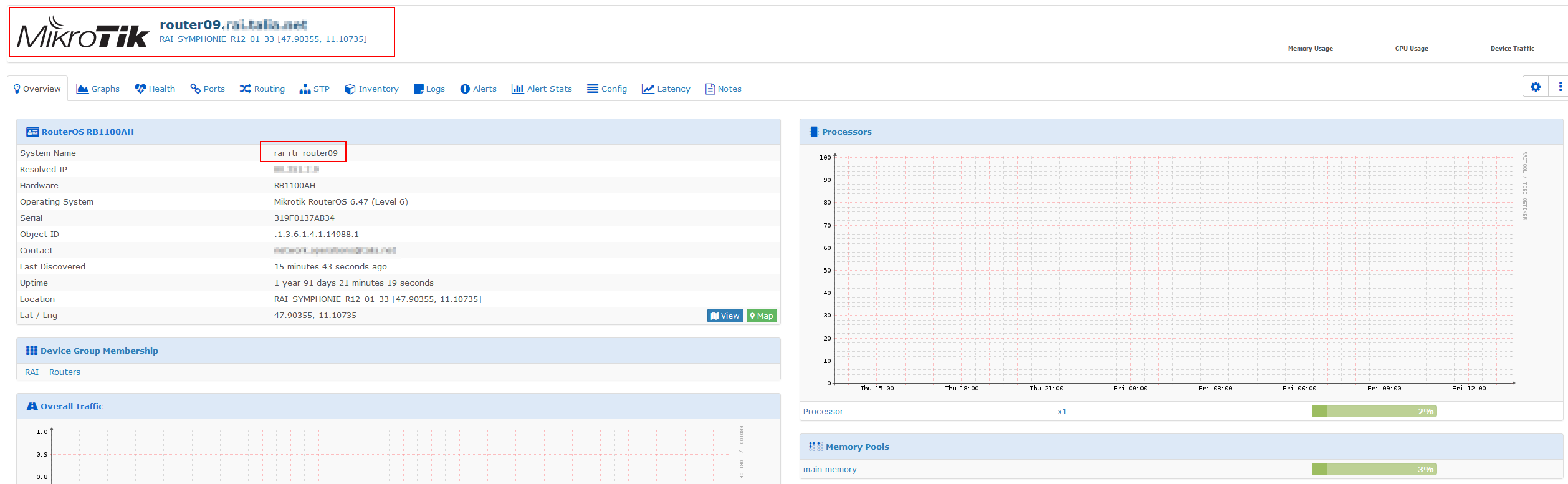Viewport: 1568px width, 484px height.
Task: Open the Routing tab
Action: coord(262,89)
